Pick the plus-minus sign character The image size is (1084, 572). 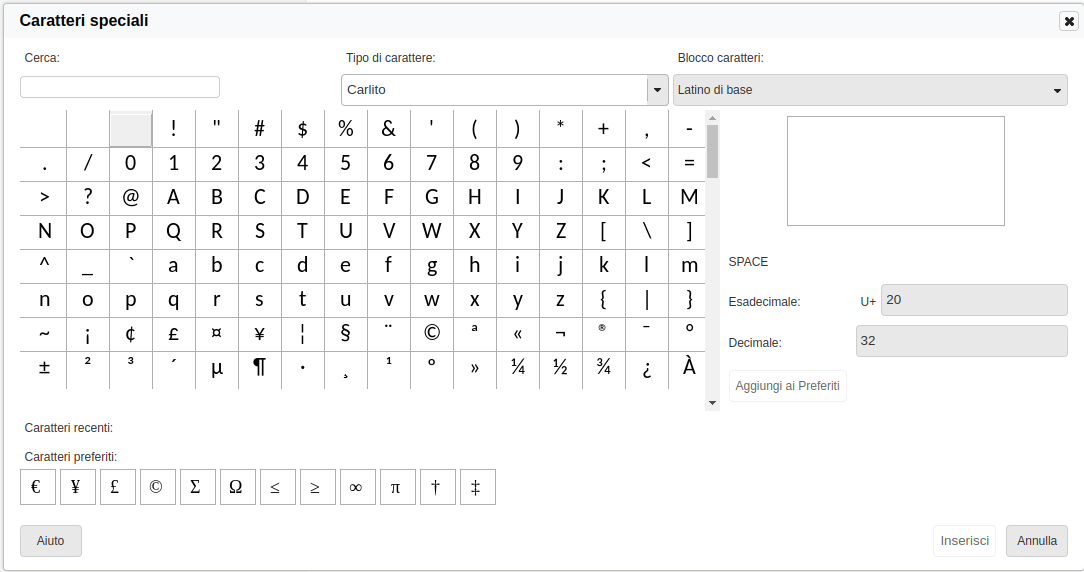coord(44,367)
